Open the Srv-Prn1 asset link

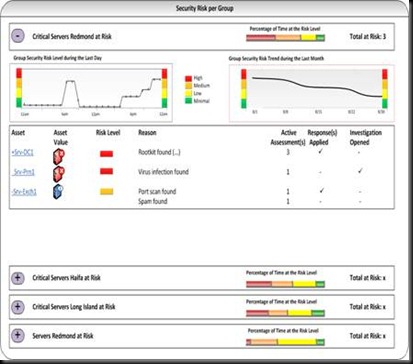click(x=23, y=172)
